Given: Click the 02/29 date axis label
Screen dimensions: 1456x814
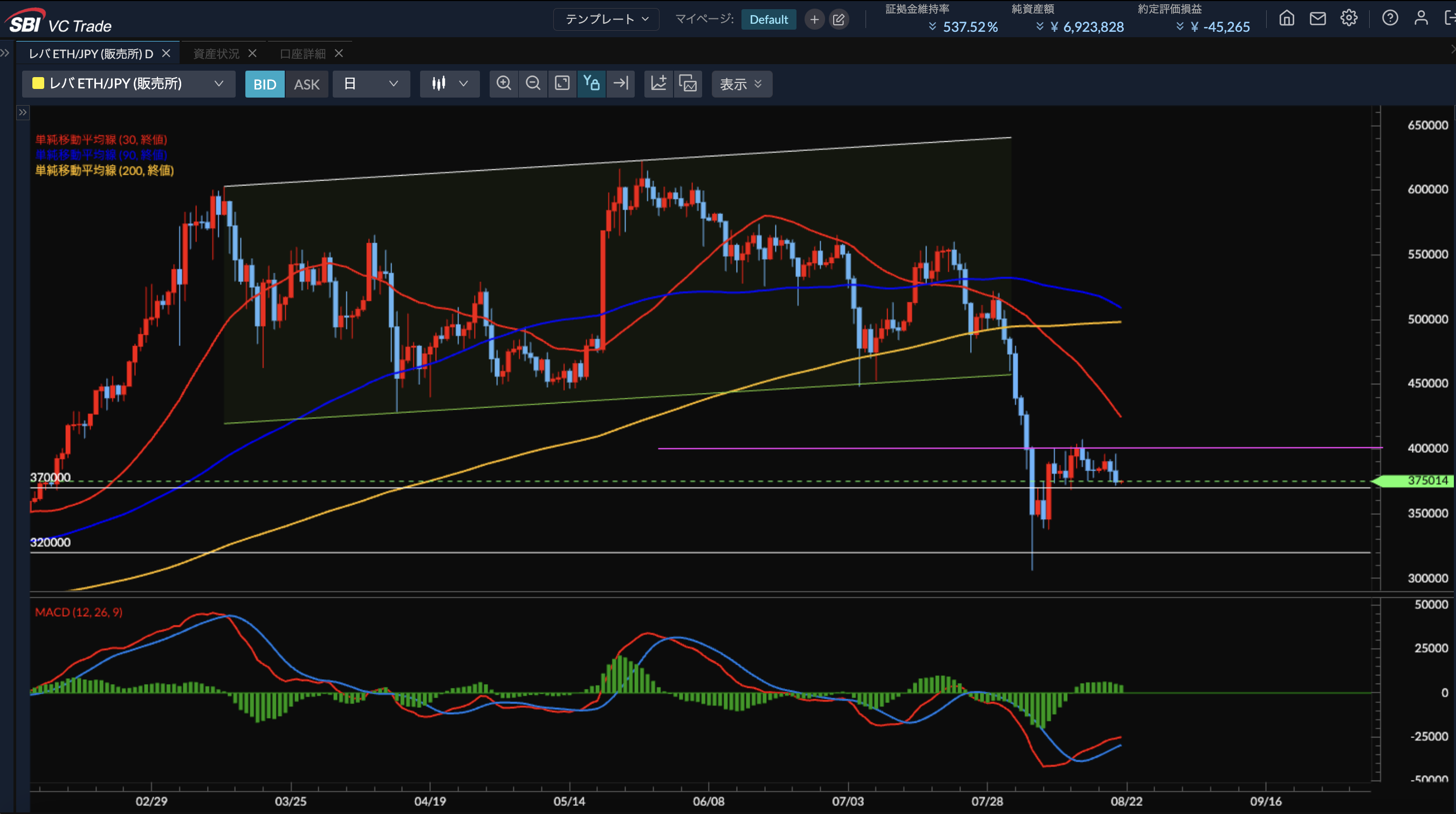Looking at the screenshot, I should click(152, 801).
